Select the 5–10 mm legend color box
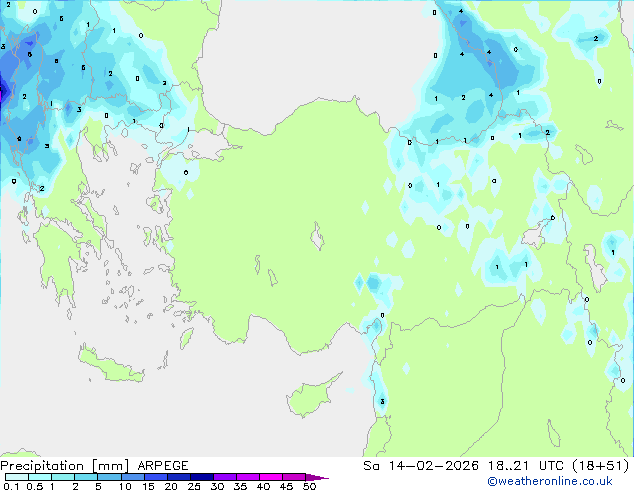This screenshot has height=490, width=634. [x=109, y=477]
